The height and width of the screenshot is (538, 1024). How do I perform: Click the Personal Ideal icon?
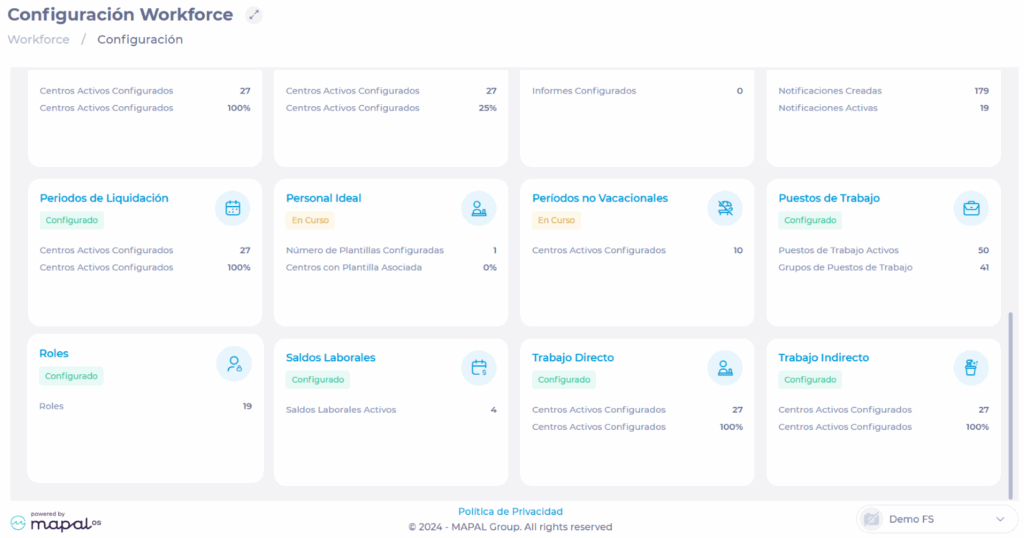479,208
